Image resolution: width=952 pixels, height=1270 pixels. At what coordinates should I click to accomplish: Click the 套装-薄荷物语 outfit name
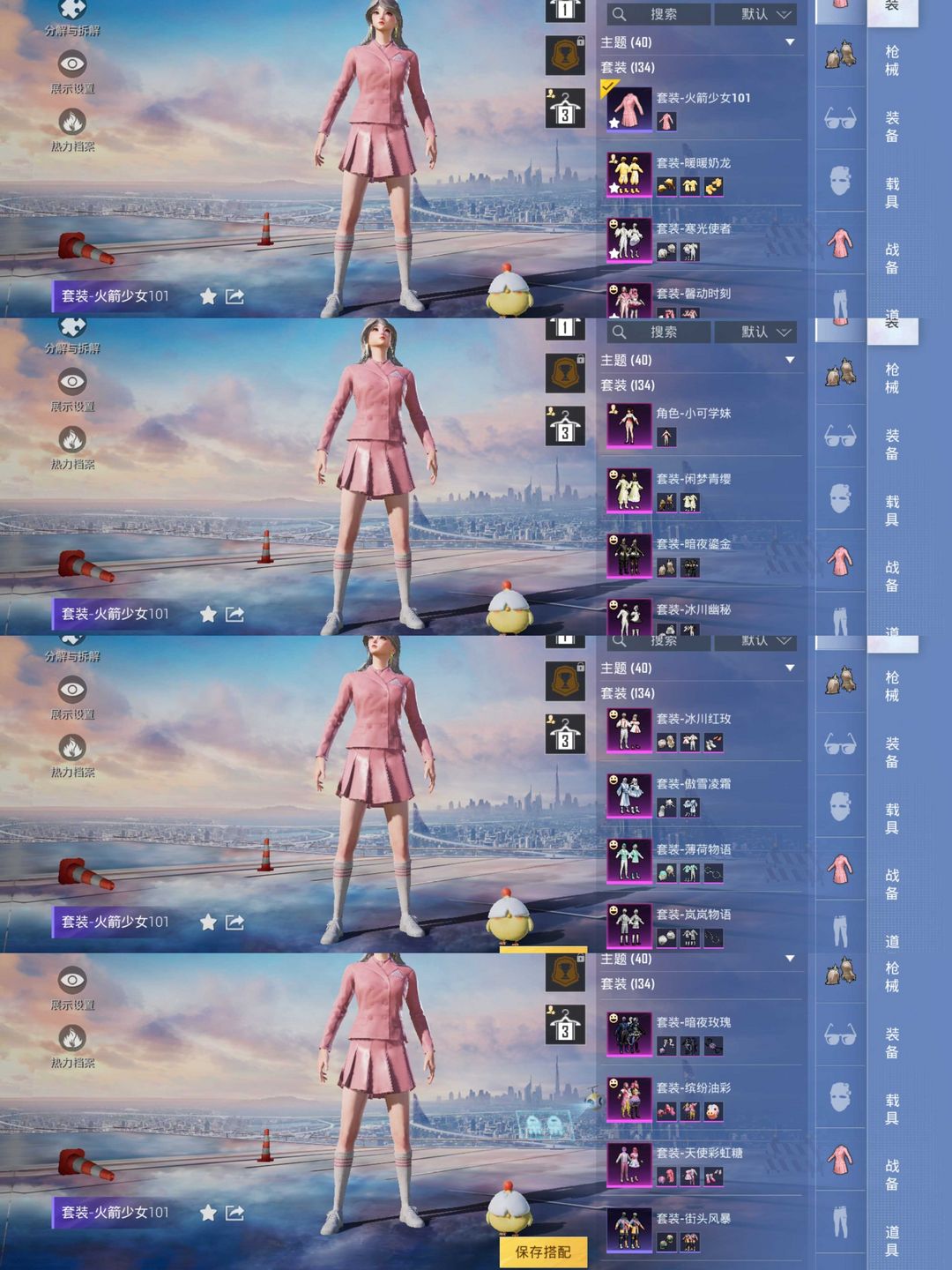[693, 849]
